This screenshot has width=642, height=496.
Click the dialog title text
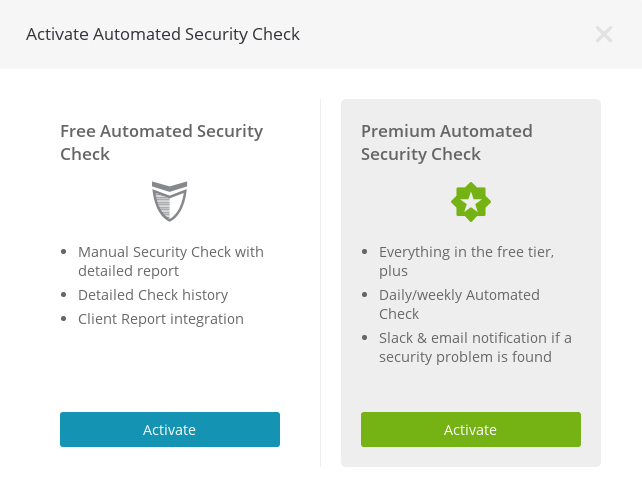pos(163,34)
